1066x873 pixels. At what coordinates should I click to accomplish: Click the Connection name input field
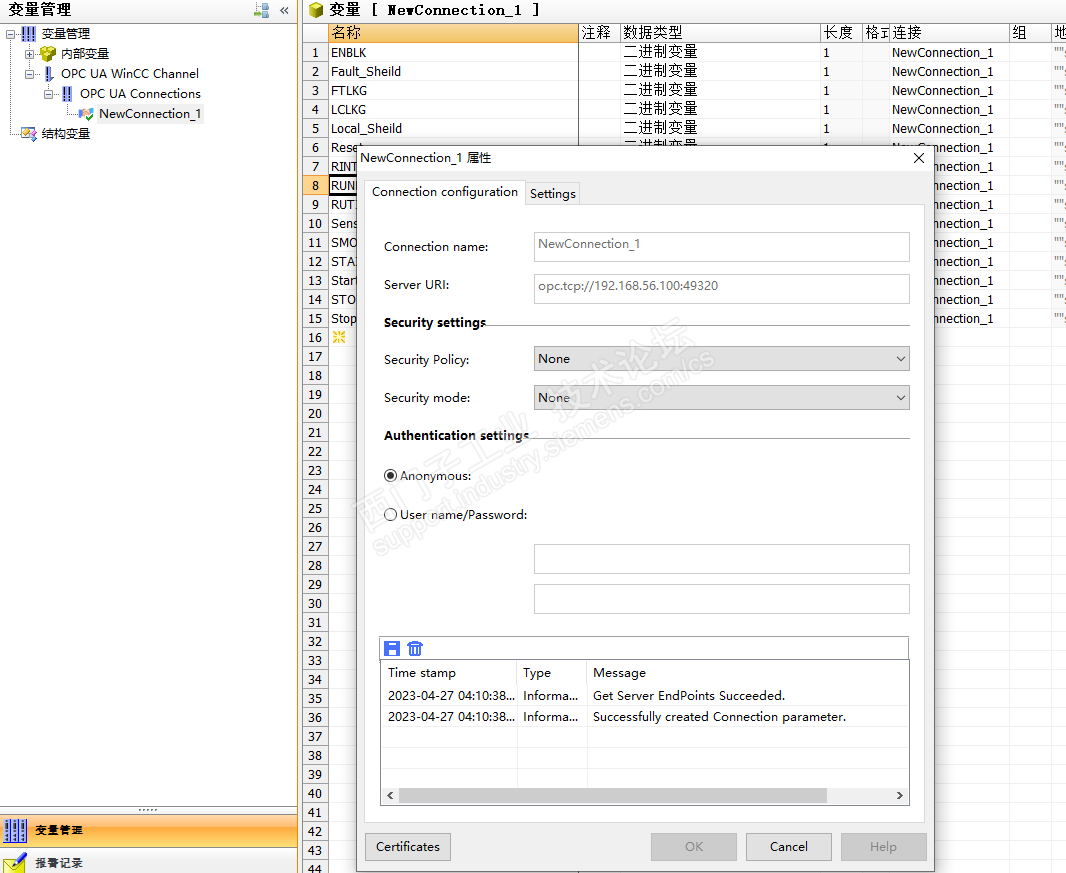tap(721, 247)
